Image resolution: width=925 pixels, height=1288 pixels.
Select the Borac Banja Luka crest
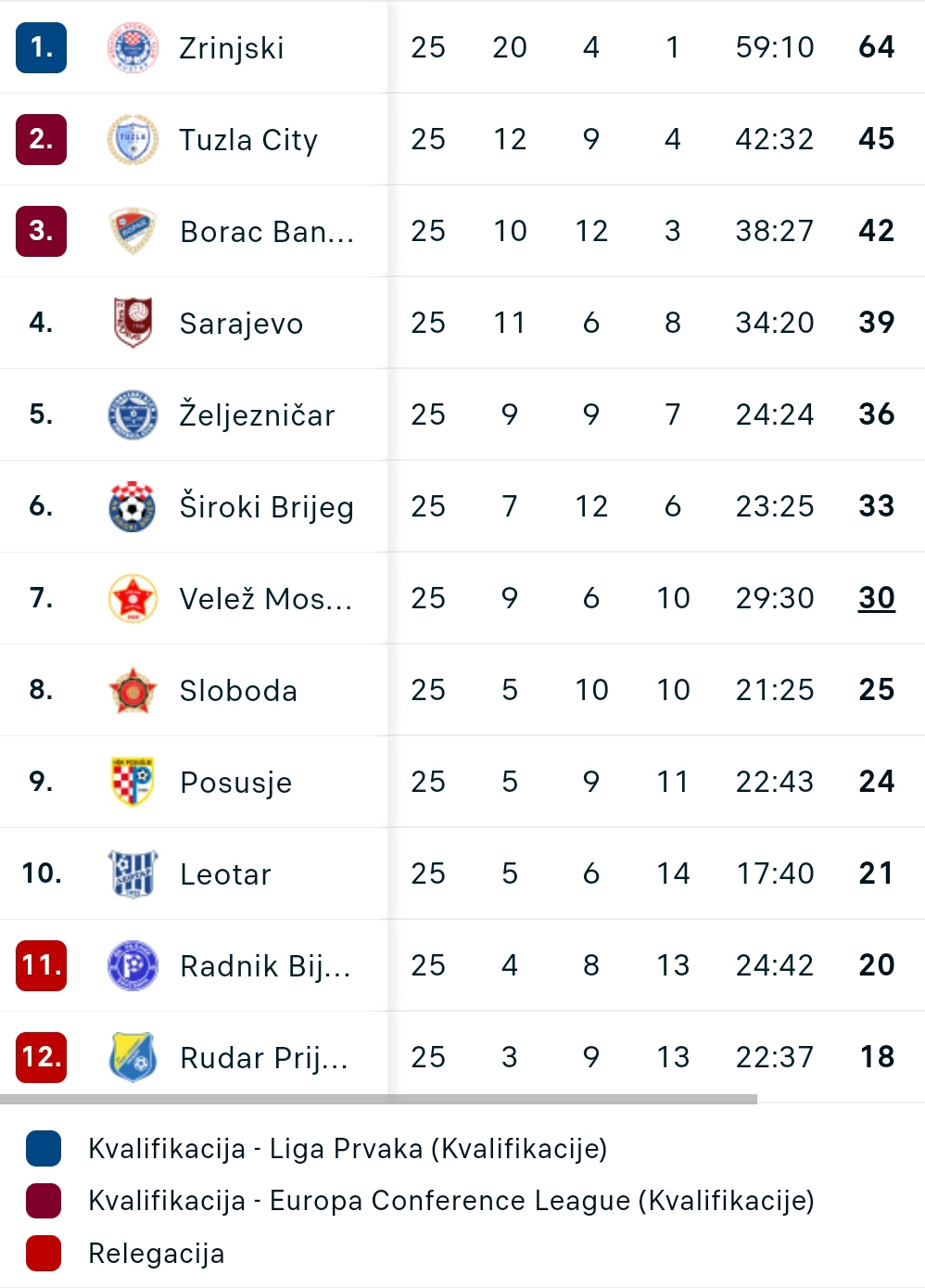[133, 231]
